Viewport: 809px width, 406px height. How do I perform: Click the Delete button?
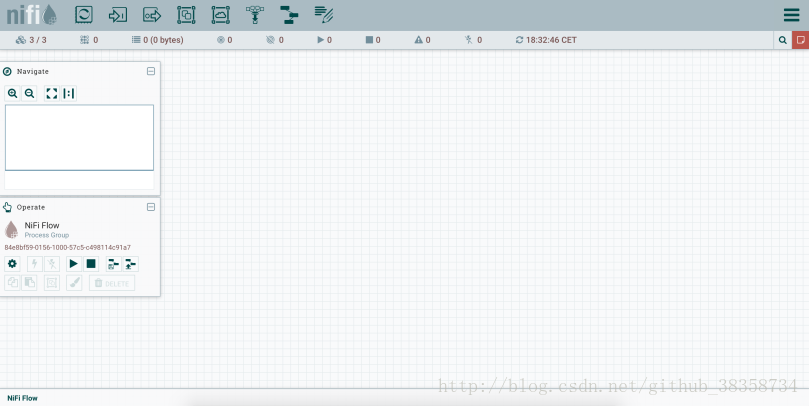(x=112, y=283)
